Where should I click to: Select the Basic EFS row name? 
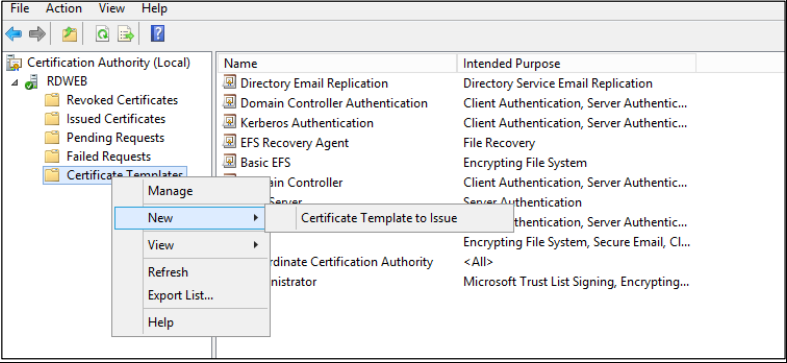(266, 163)
